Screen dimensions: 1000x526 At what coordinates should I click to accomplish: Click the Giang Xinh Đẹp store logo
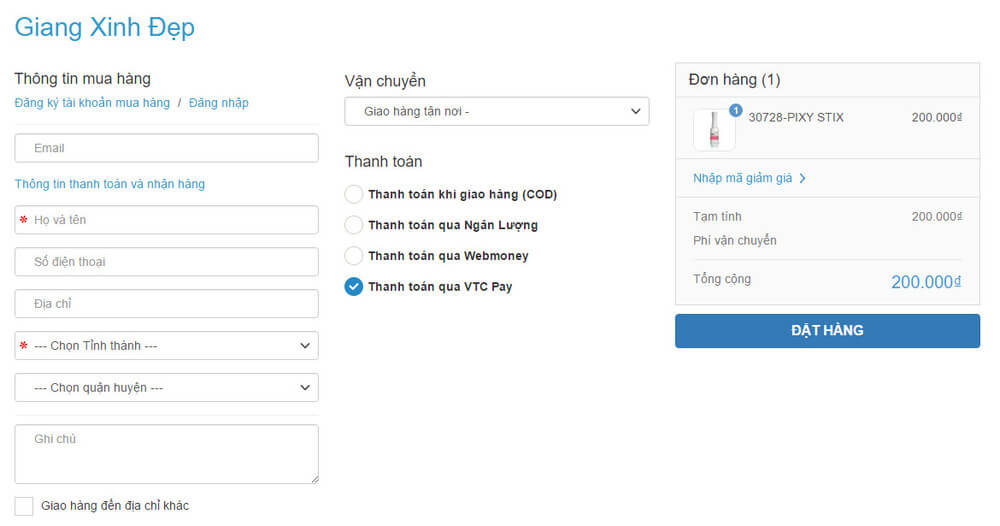click(x=105, y=27)
